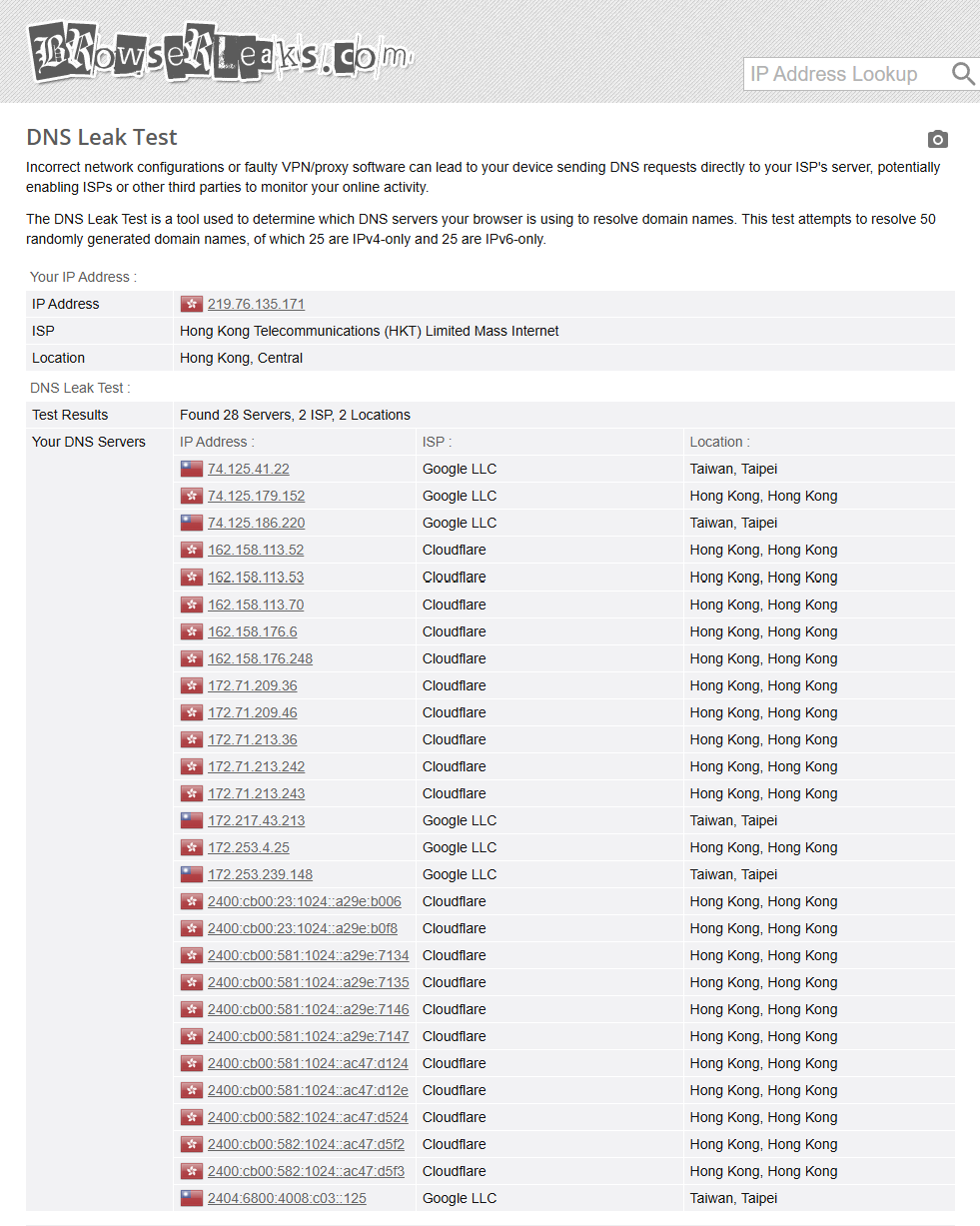Click the DNS Leak Test heading

(102, 138)
